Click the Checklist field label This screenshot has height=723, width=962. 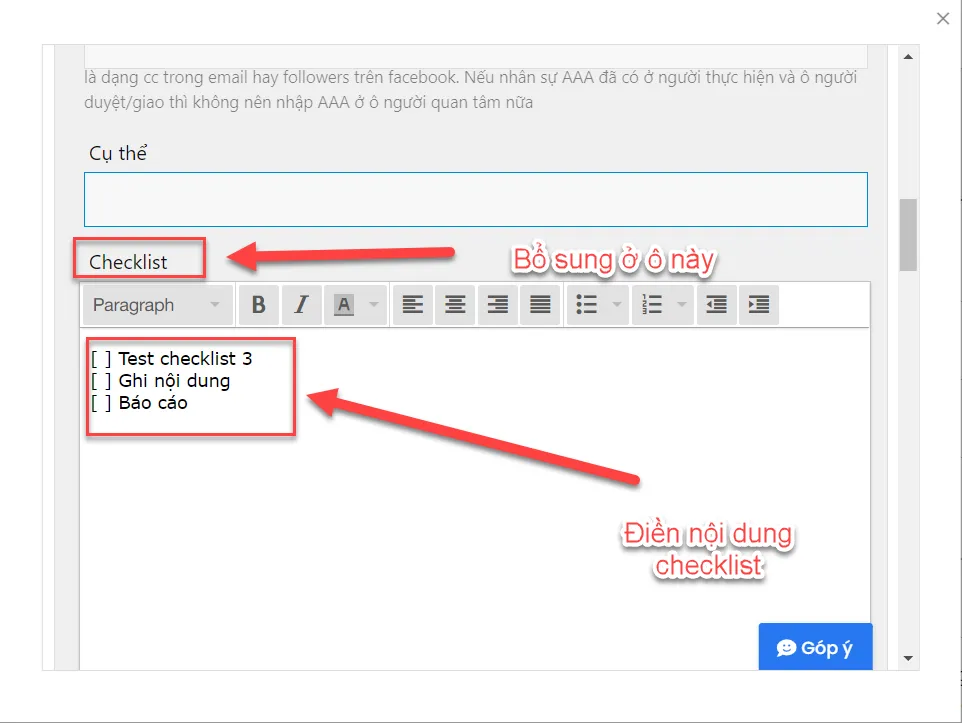(128, 262)
